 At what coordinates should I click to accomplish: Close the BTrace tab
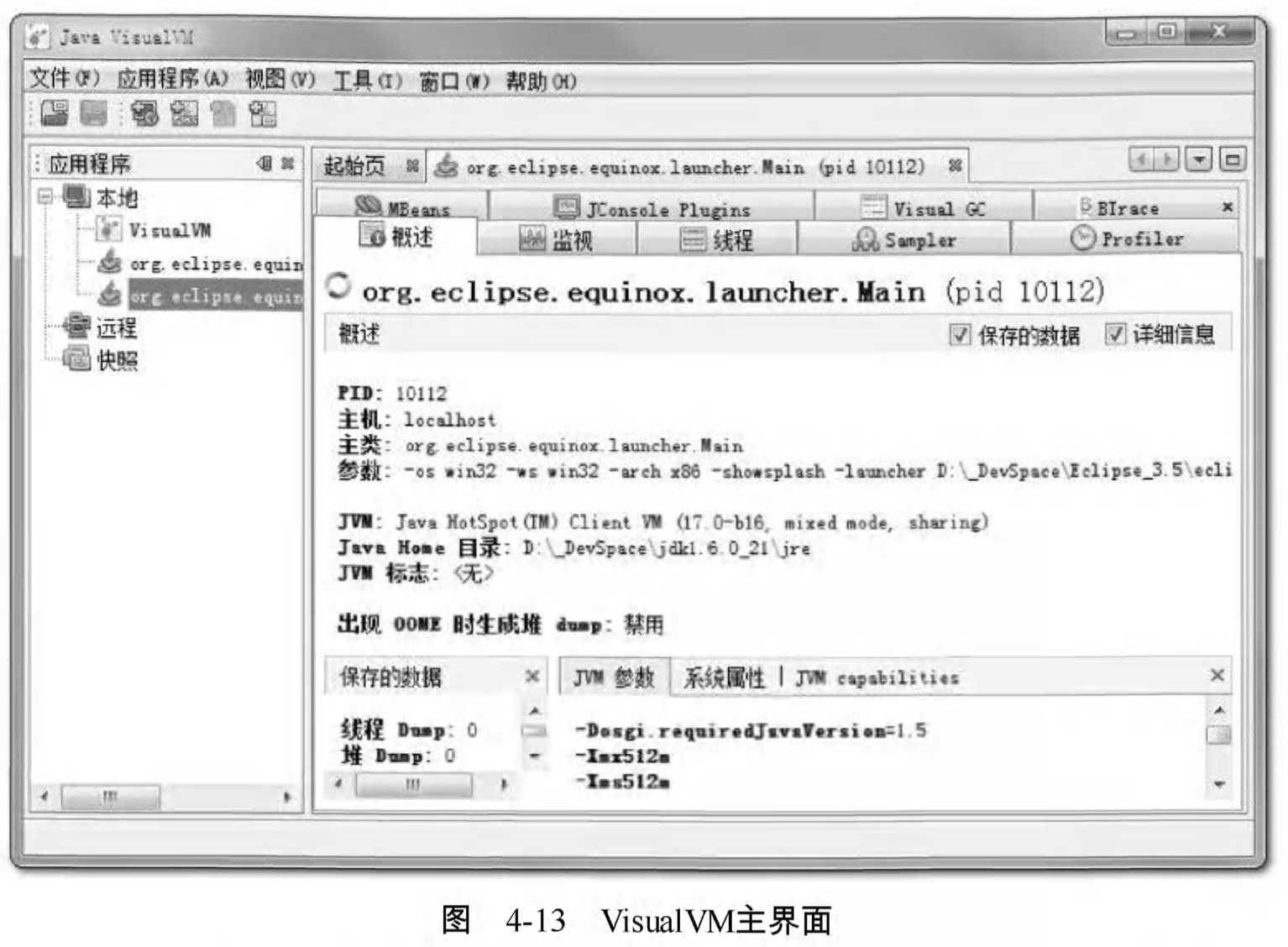[1228, 207]
